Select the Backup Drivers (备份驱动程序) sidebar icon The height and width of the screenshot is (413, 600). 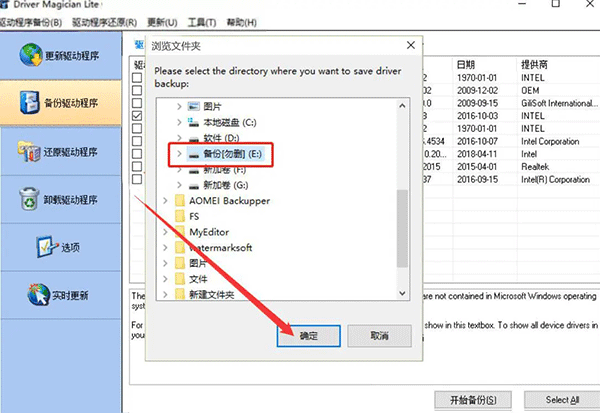pos(29,102)
